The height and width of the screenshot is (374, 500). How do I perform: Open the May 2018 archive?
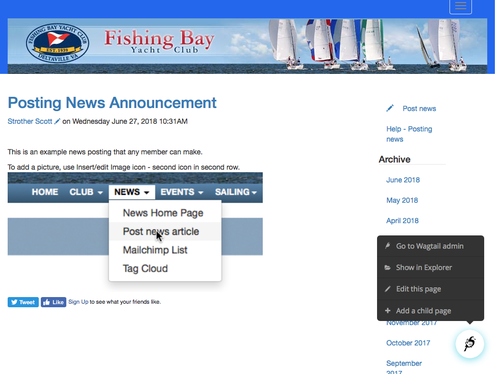click(402, 200)
